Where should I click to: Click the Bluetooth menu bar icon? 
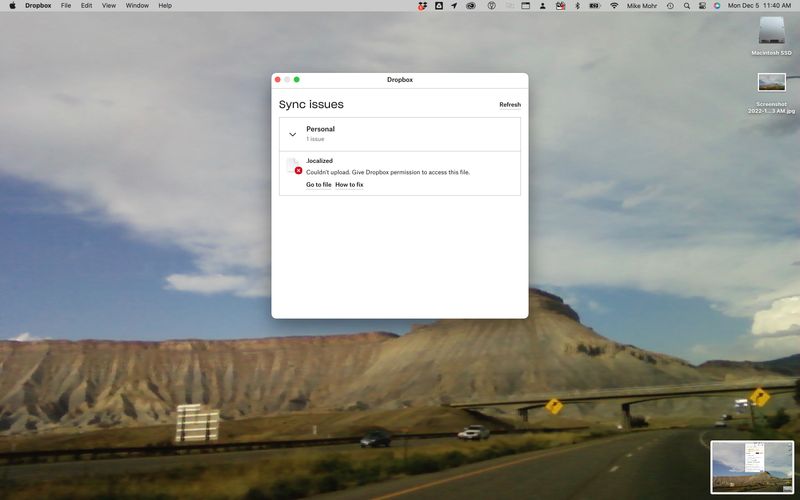pos(578,6)
